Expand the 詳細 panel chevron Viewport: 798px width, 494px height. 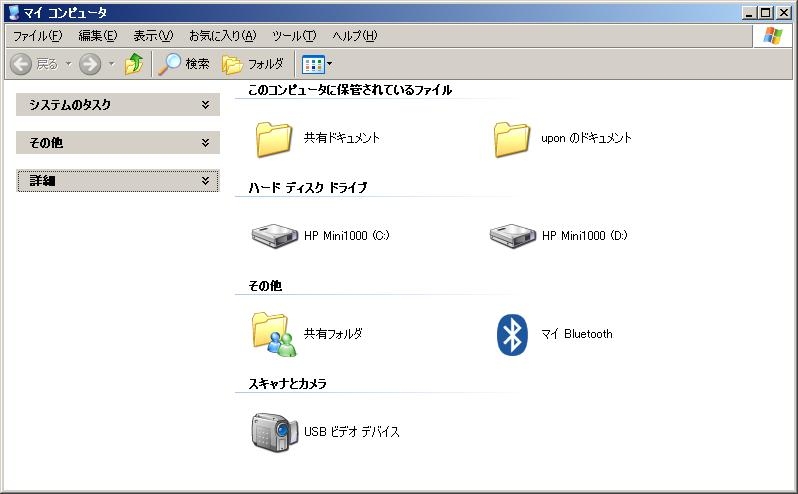point(205,181)
